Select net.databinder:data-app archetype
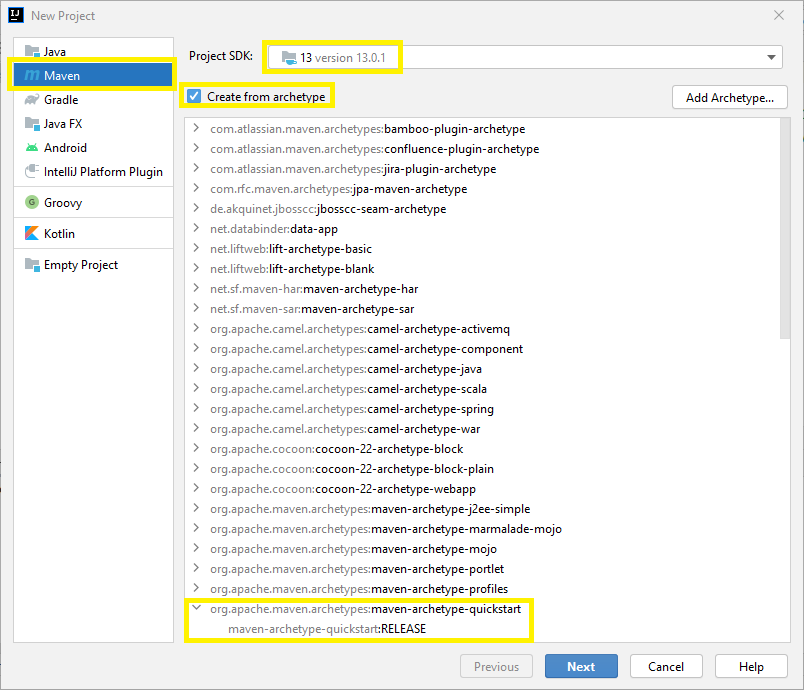This screenshot has width=804, height=690. 274,229
